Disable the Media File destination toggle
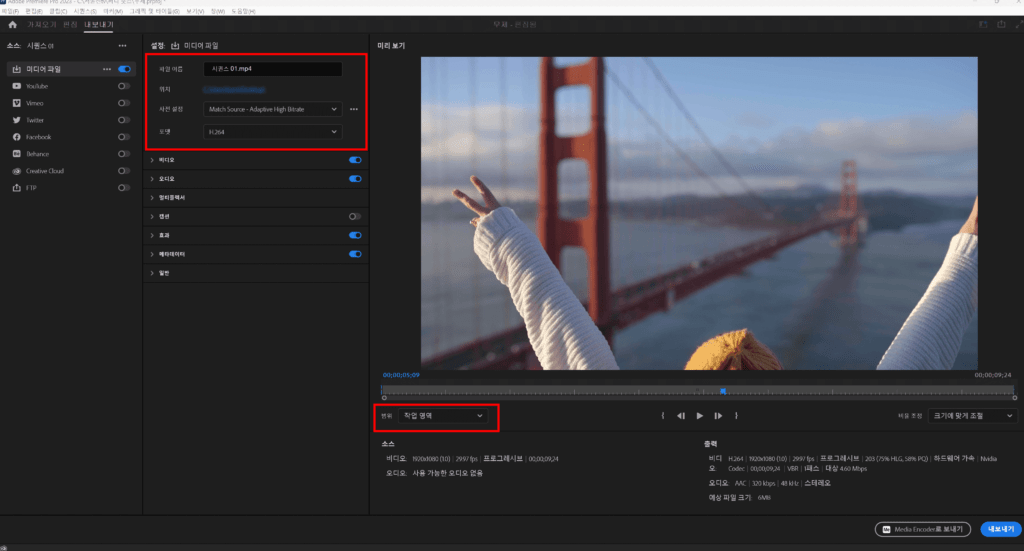This screenshot has width=1024, height=551. tap(124, 69)
